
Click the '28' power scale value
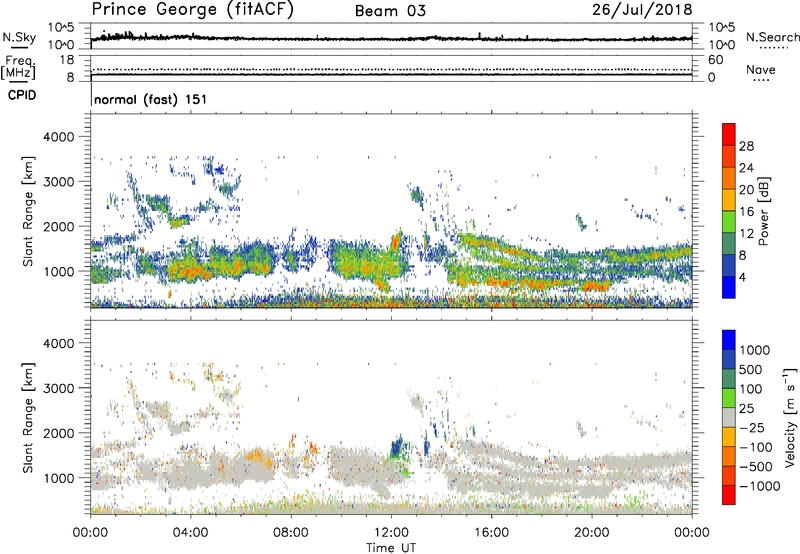[x=746, y=146]
